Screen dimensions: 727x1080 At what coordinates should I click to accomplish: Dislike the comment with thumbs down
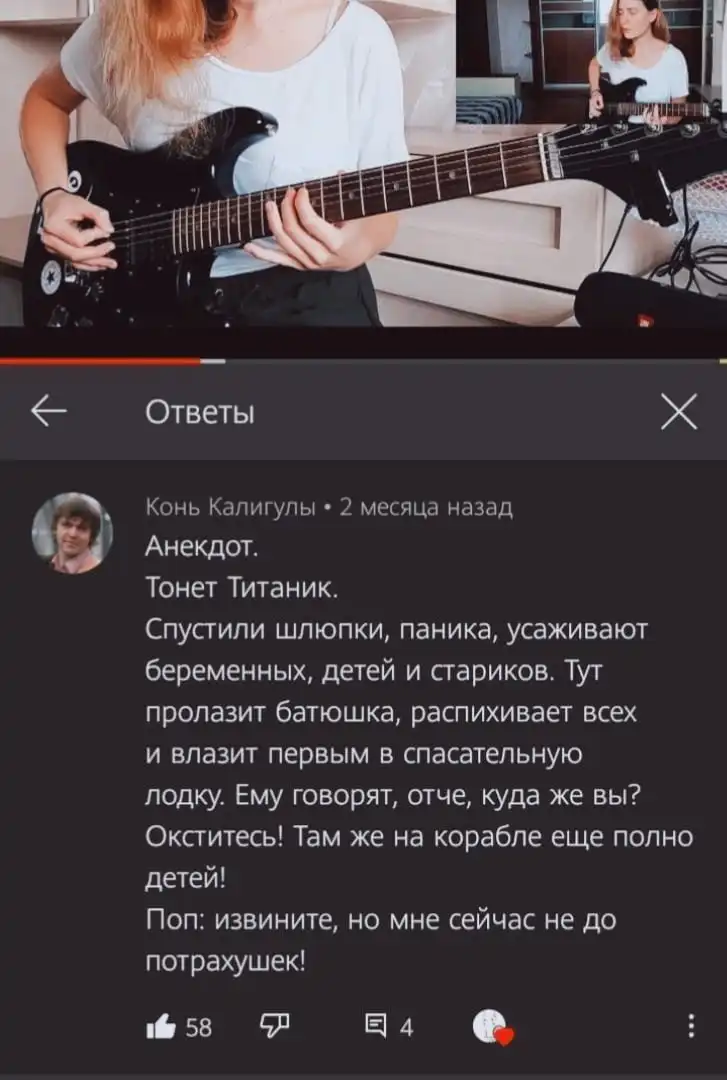(x=274, y=1026)
